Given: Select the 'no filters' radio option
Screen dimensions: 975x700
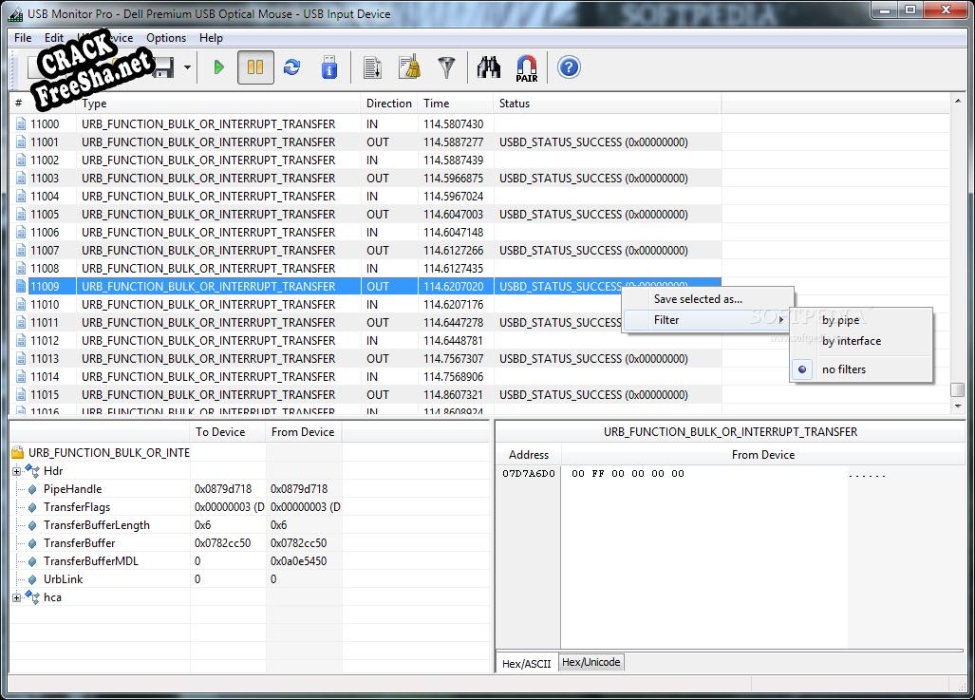Looking at the screenshot, I should pos(843,370).
